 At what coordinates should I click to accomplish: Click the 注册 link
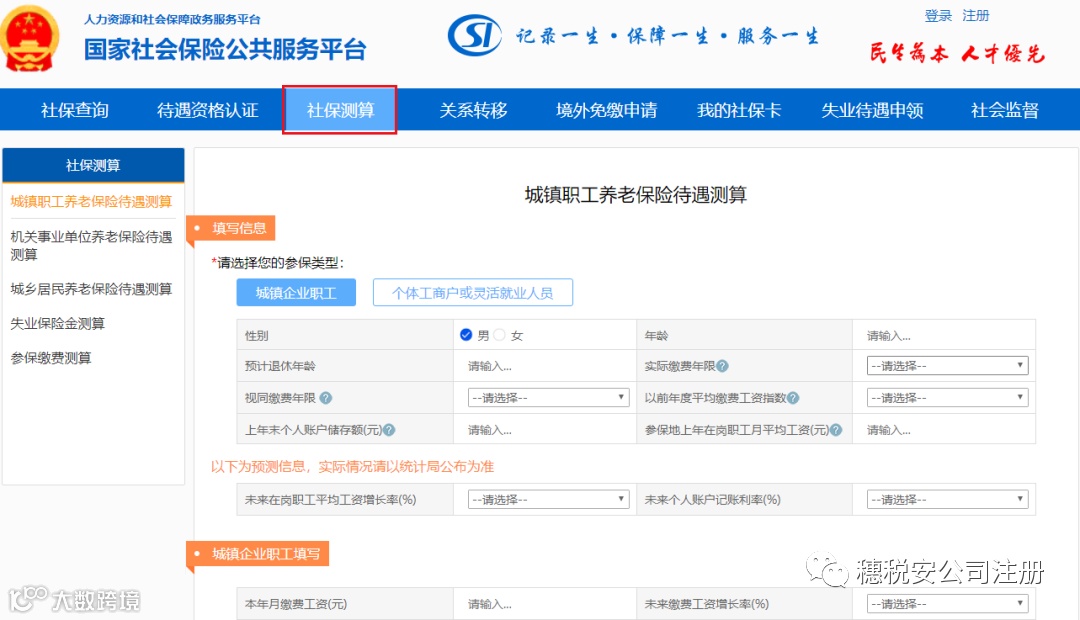tap(975, 15)
